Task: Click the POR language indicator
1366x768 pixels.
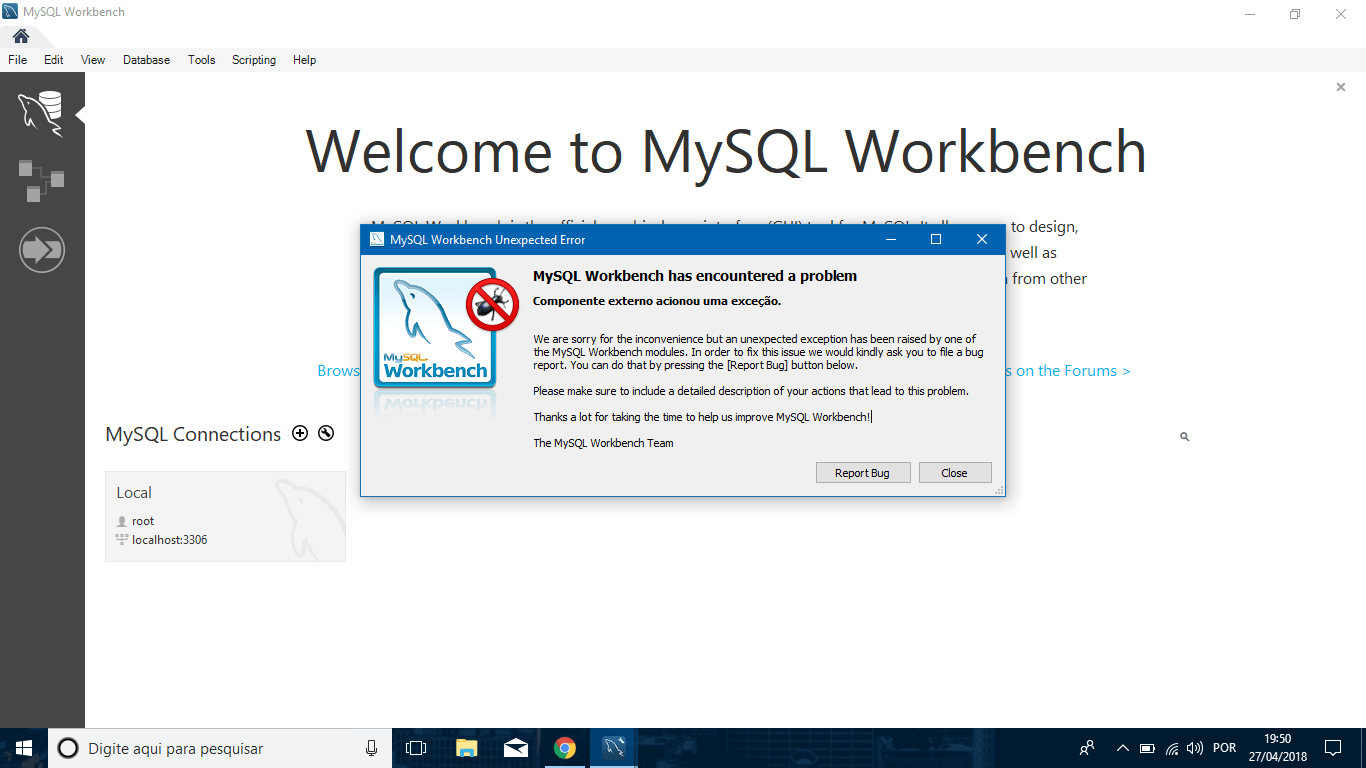Action: [1224, 748]
